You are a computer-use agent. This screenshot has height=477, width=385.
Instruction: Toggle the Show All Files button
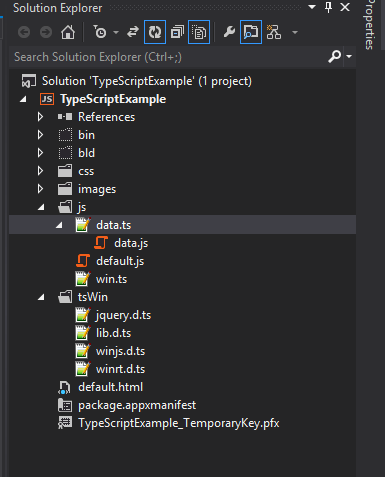[x=199, y=32]
